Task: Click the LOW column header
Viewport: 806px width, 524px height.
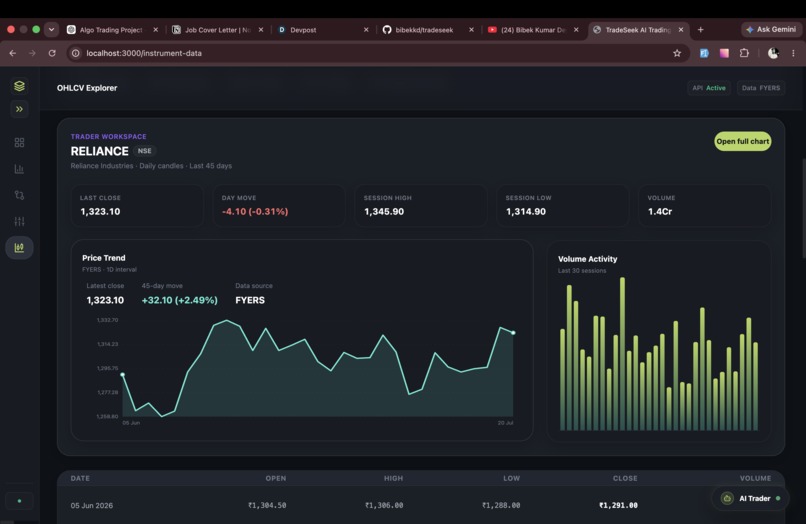Action: (511, 478)
